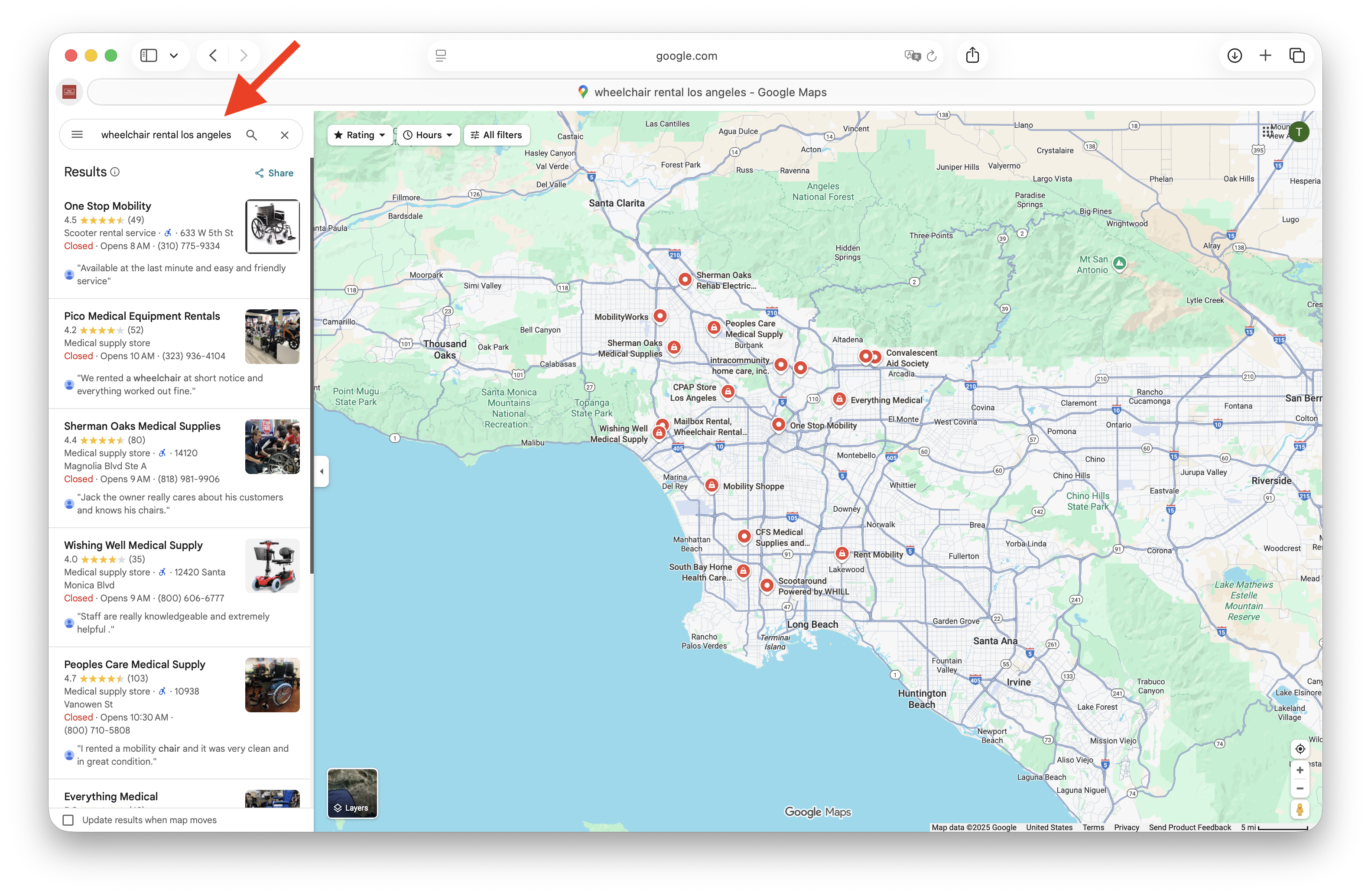Click the Share results link

274,173
